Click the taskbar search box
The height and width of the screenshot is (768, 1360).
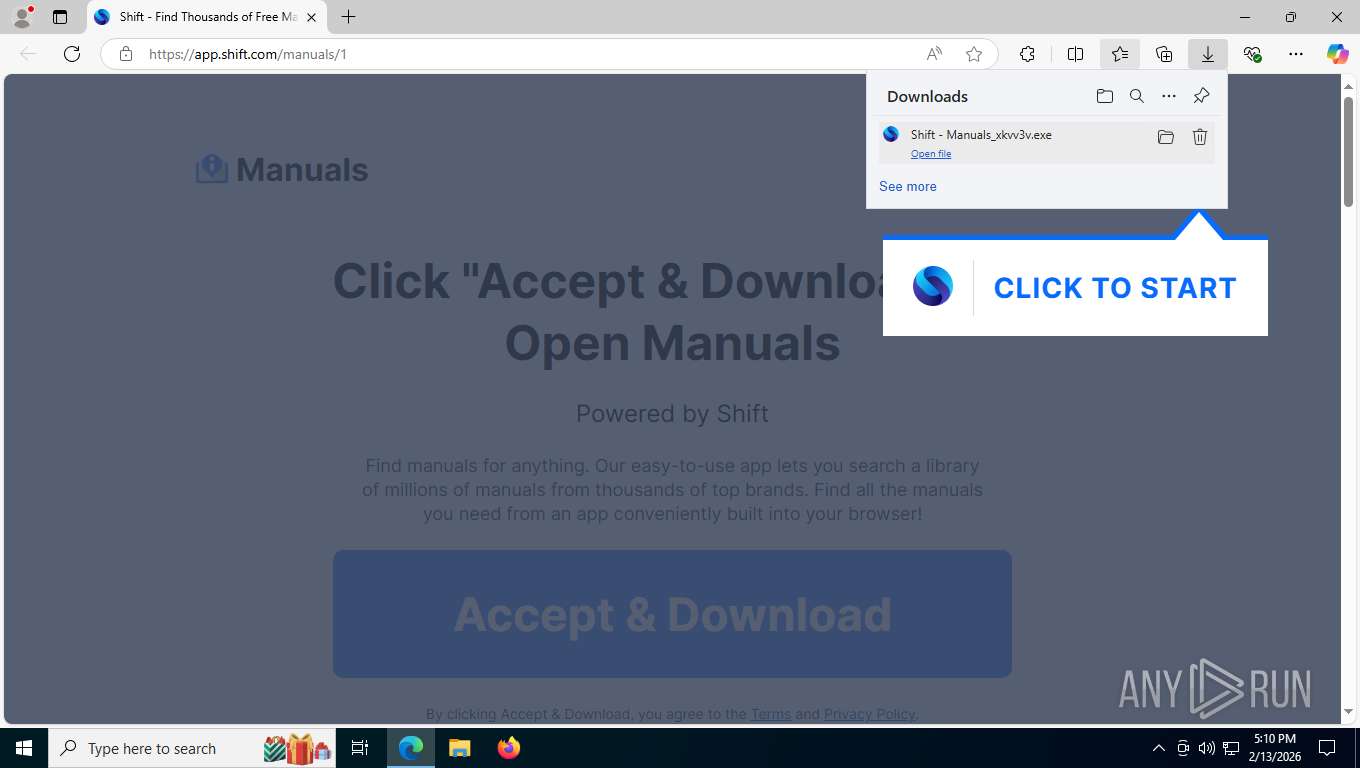click(x=194, y=748)
